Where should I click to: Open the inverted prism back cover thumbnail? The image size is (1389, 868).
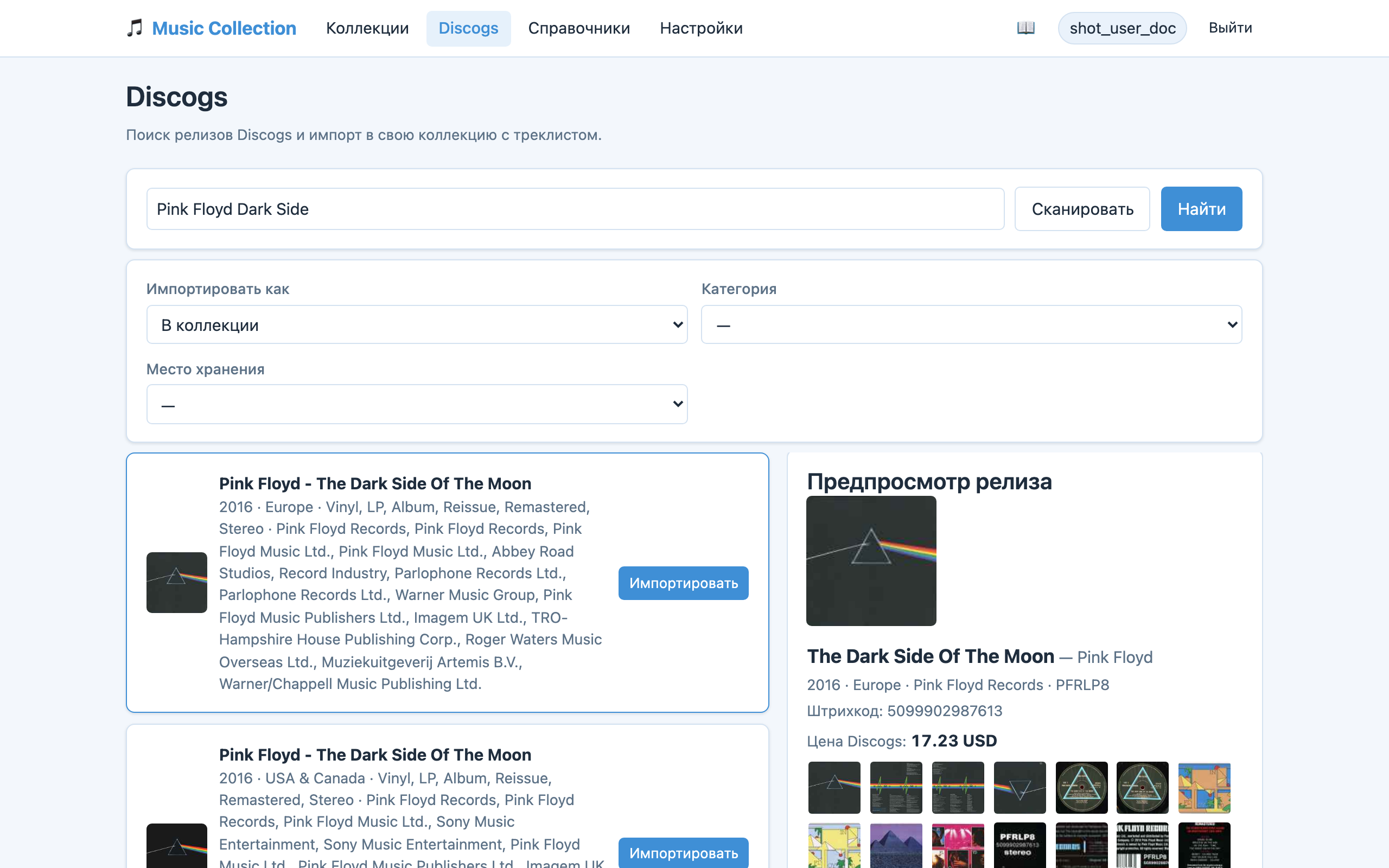1020,788
